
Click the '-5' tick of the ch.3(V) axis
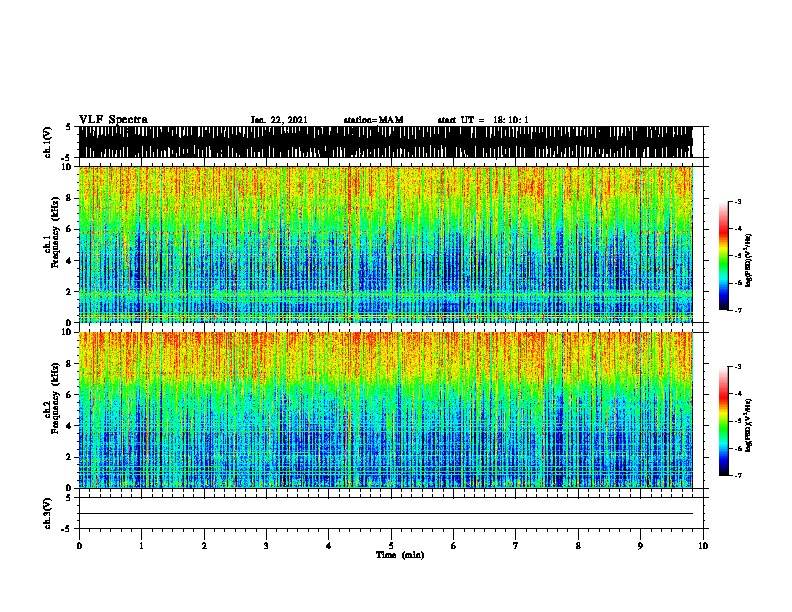coord(67,529)
